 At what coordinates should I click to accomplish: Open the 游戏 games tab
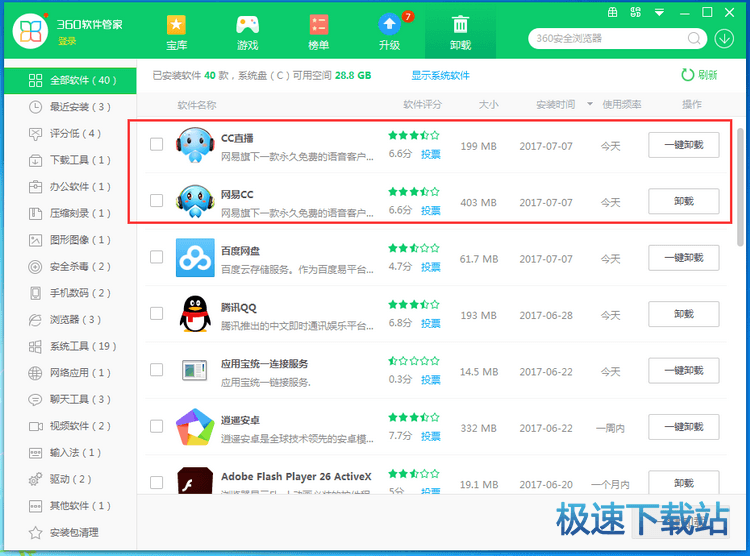click(x=247, y=33)
